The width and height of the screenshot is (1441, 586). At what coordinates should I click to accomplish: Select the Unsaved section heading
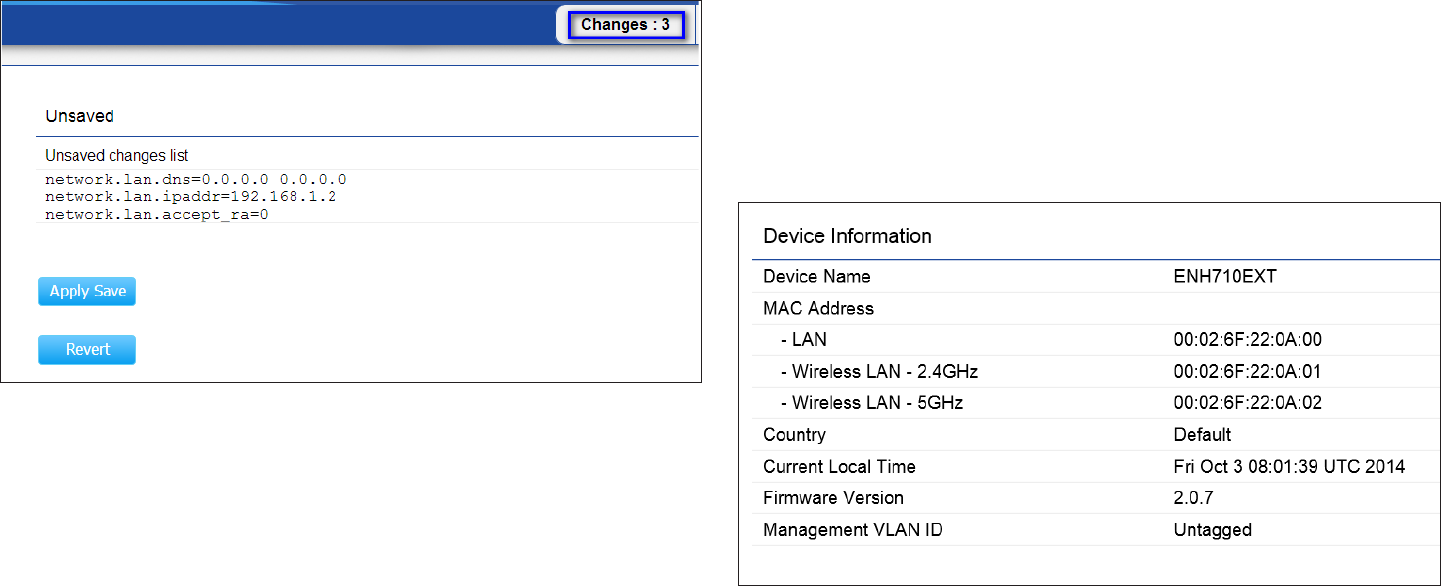point(79,116)
